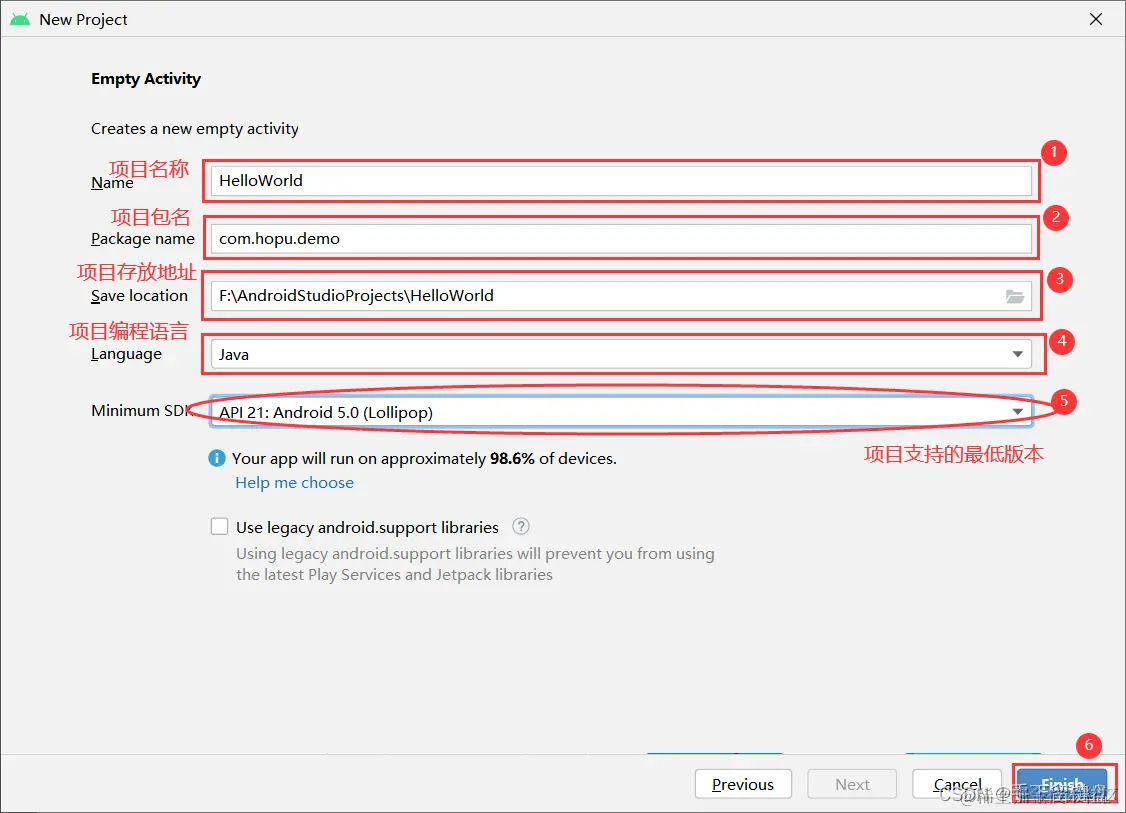Viewport: 1126px width, 813px height.
Task: Click the Name field containing HelloWorld
Action: coord(621,180)
